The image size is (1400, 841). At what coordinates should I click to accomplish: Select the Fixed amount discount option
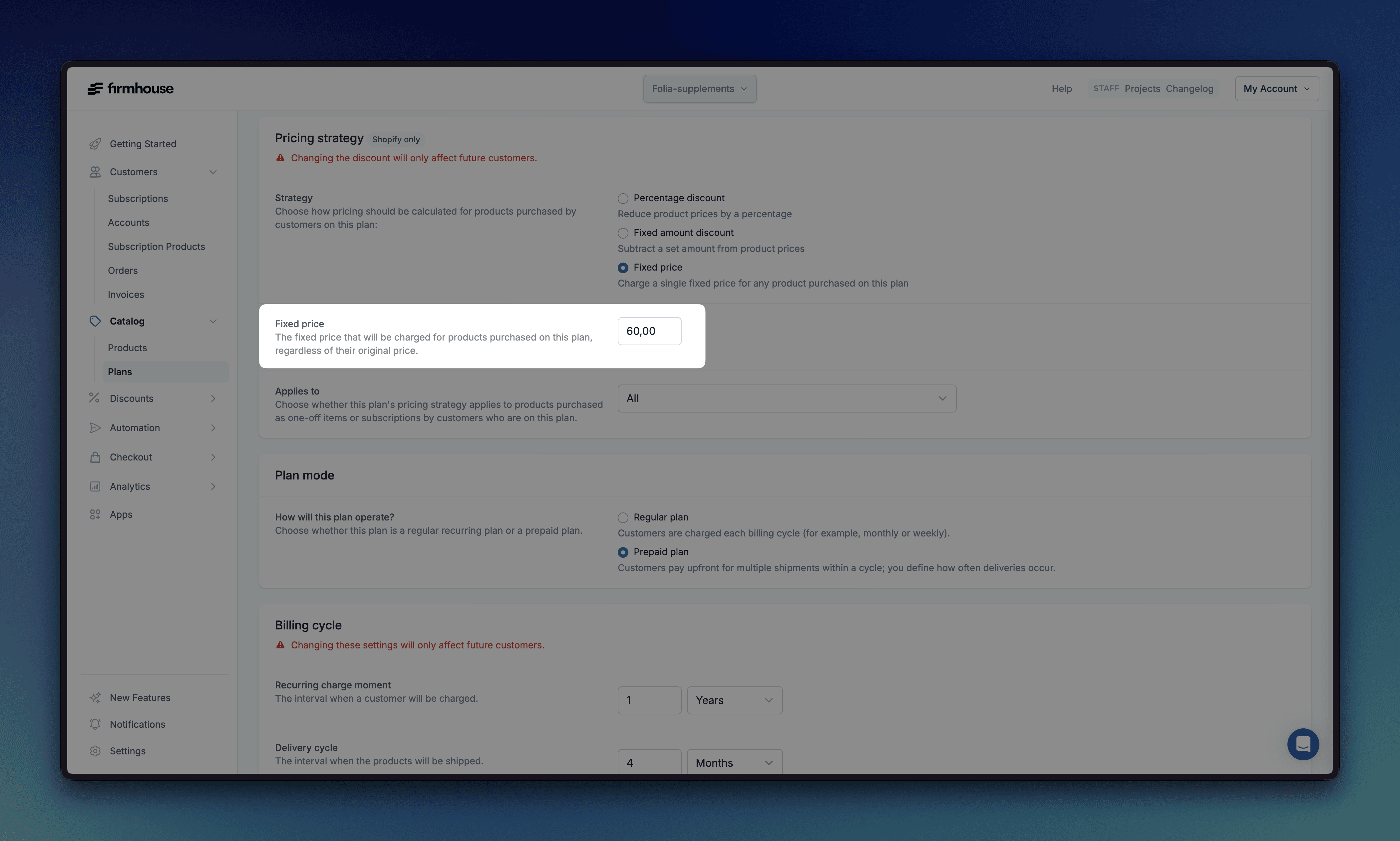click(x=623, y=233)
